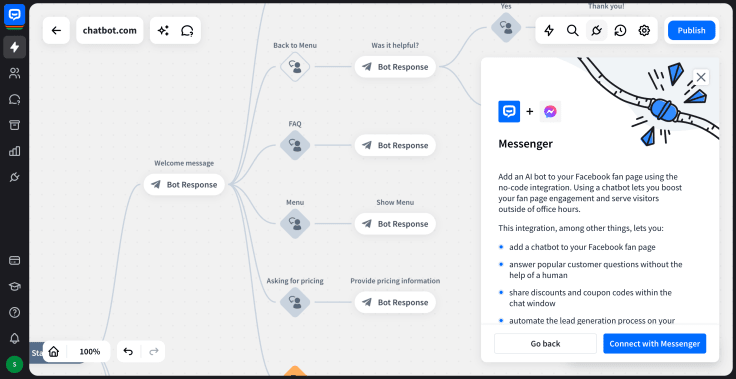The image size is (736, 379).
Task: Select the Welcome message Bot Response node
Action: tap(184, 185)
